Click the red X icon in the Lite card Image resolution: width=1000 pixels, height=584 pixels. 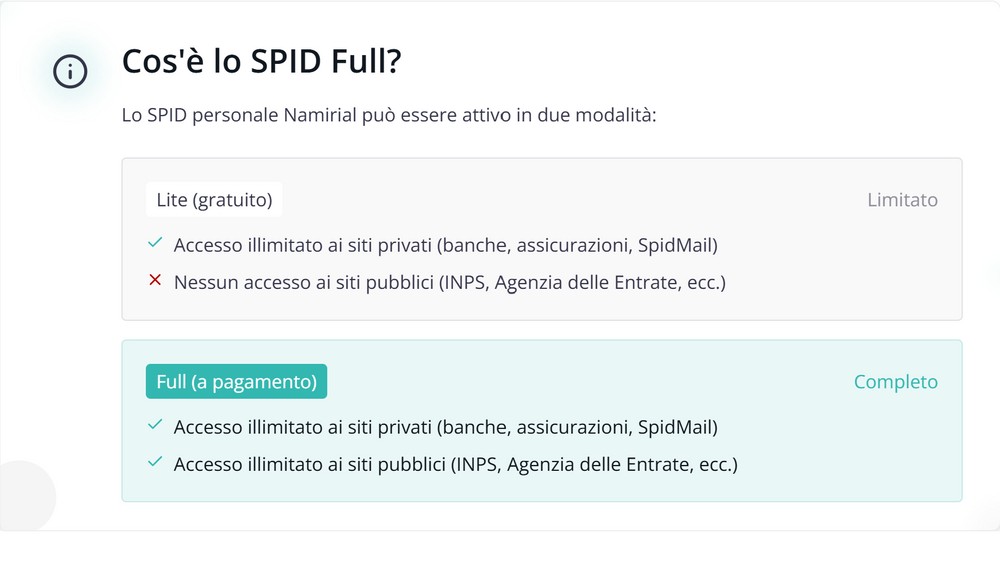tap(155, 282)
